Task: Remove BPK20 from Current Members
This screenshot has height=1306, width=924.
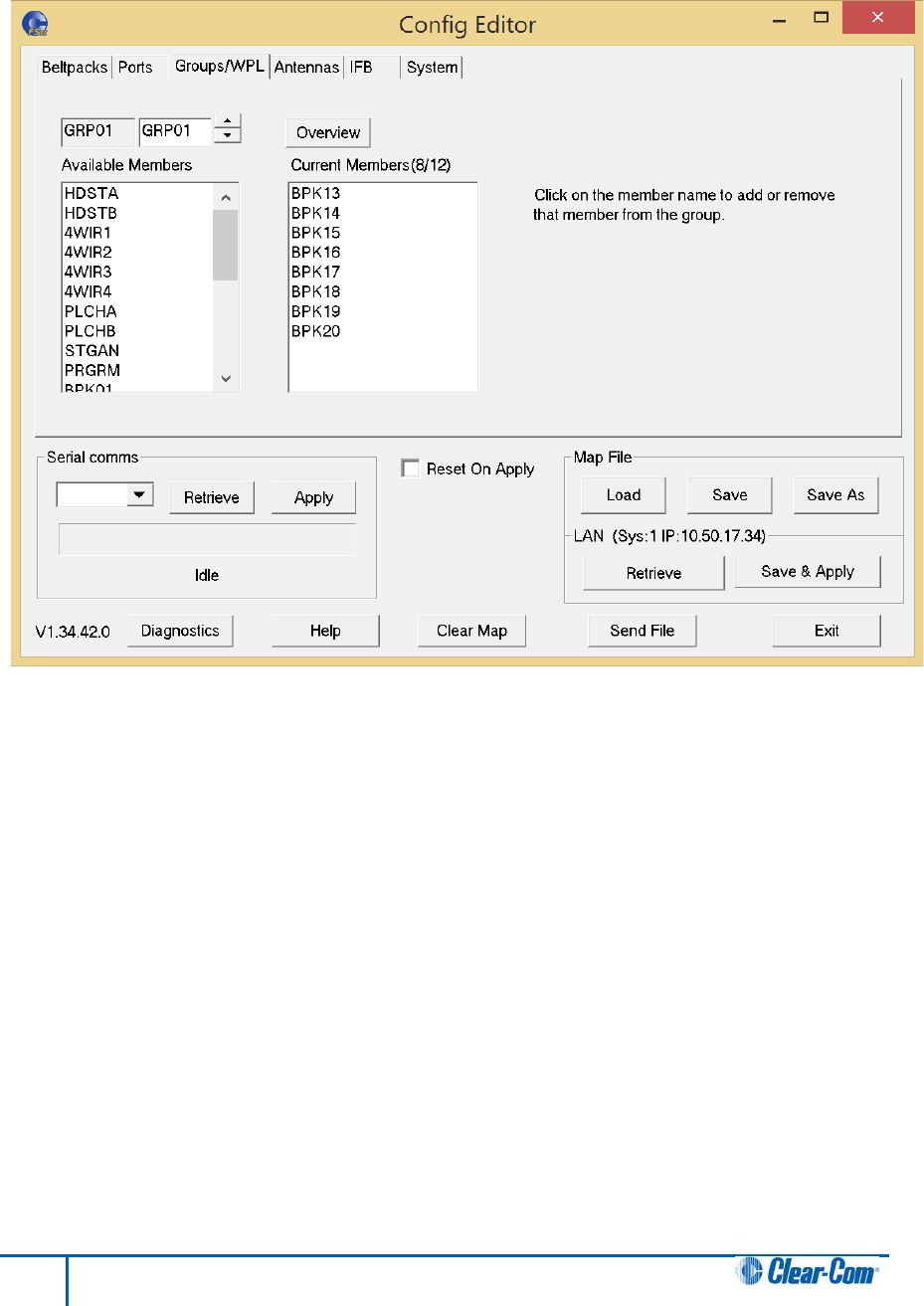Action: pos(316,331)
